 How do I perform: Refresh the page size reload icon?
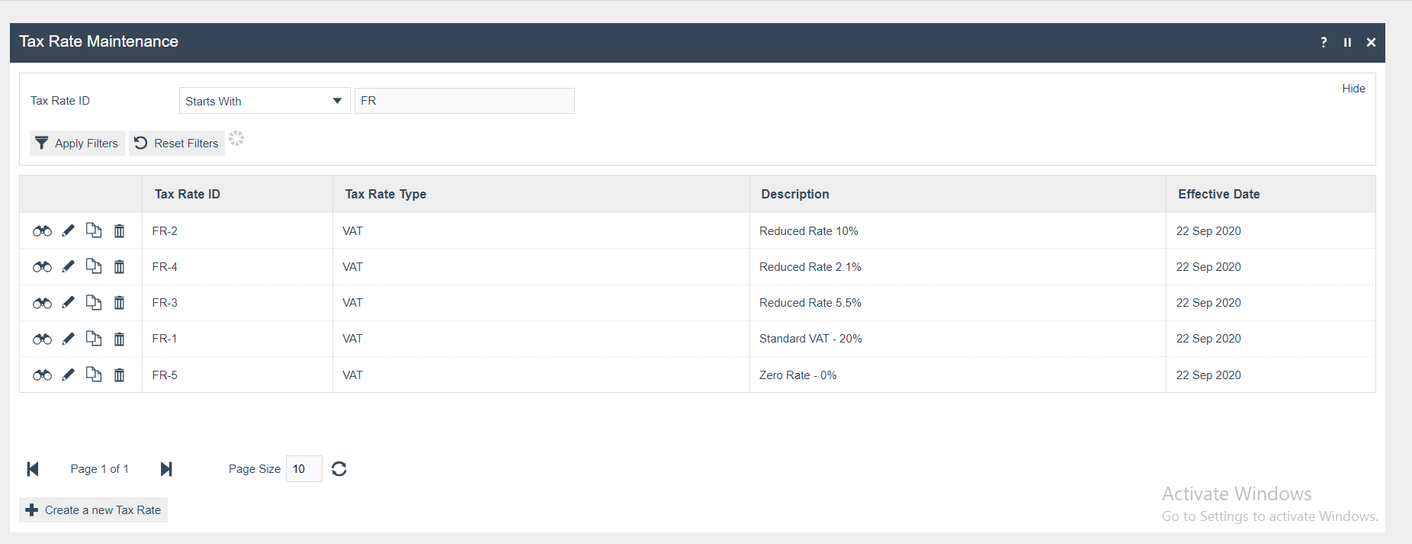(339, 469)
